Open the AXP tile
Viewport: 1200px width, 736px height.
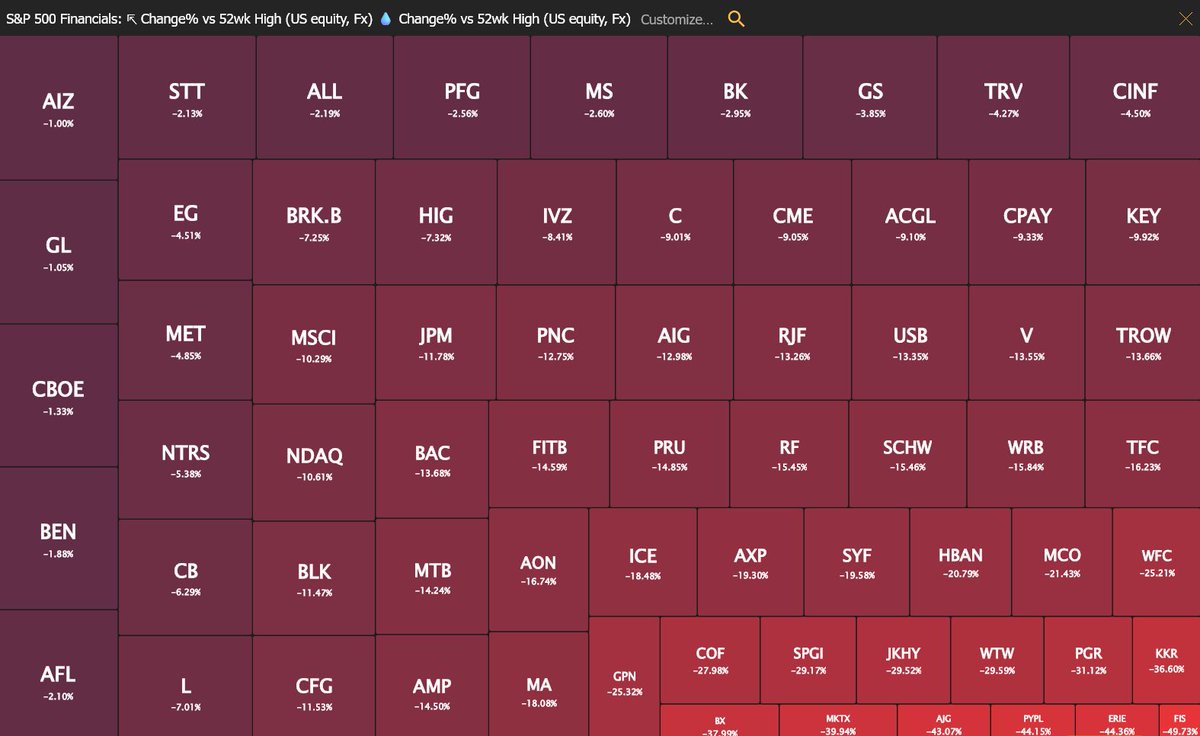click(x=751, y=562)
